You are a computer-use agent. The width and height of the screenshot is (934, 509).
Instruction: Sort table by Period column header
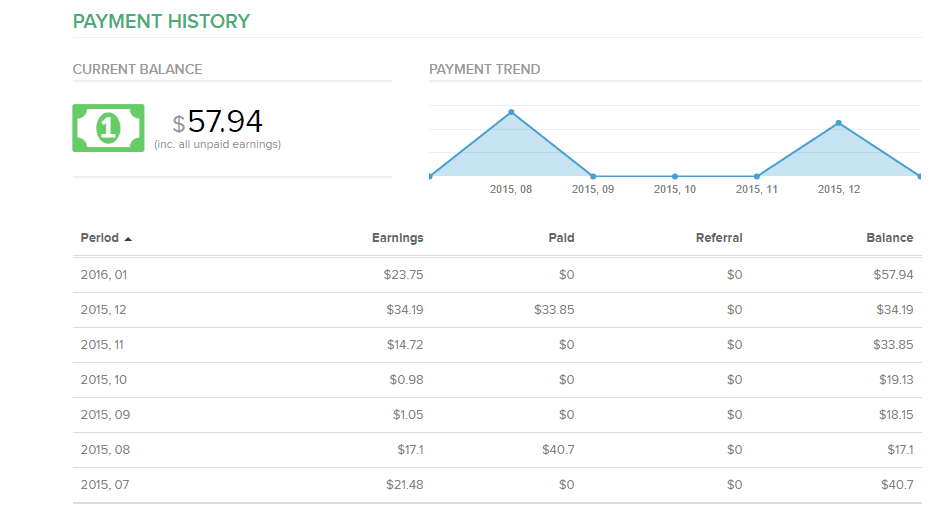click(99, 238)
